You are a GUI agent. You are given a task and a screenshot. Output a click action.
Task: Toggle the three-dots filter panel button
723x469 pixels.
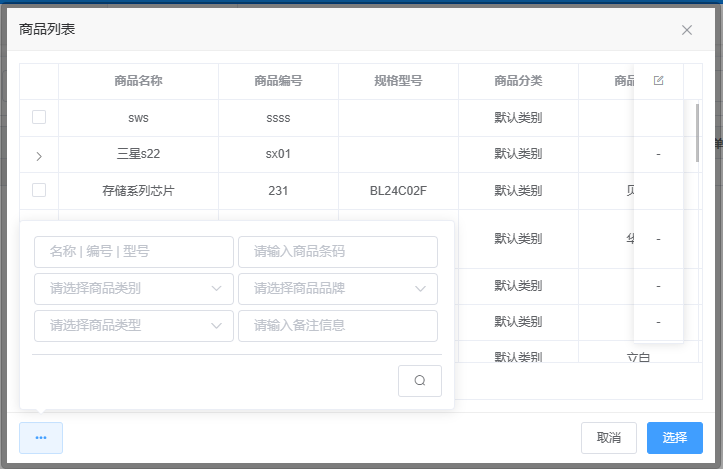click(41, 437)
